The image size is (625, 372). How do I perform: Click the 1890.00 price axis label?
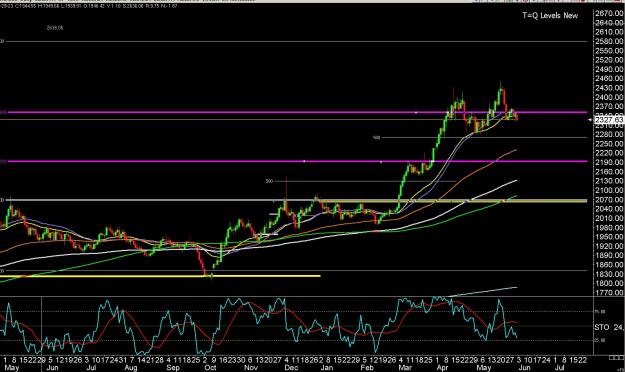[x=609, y=255]
